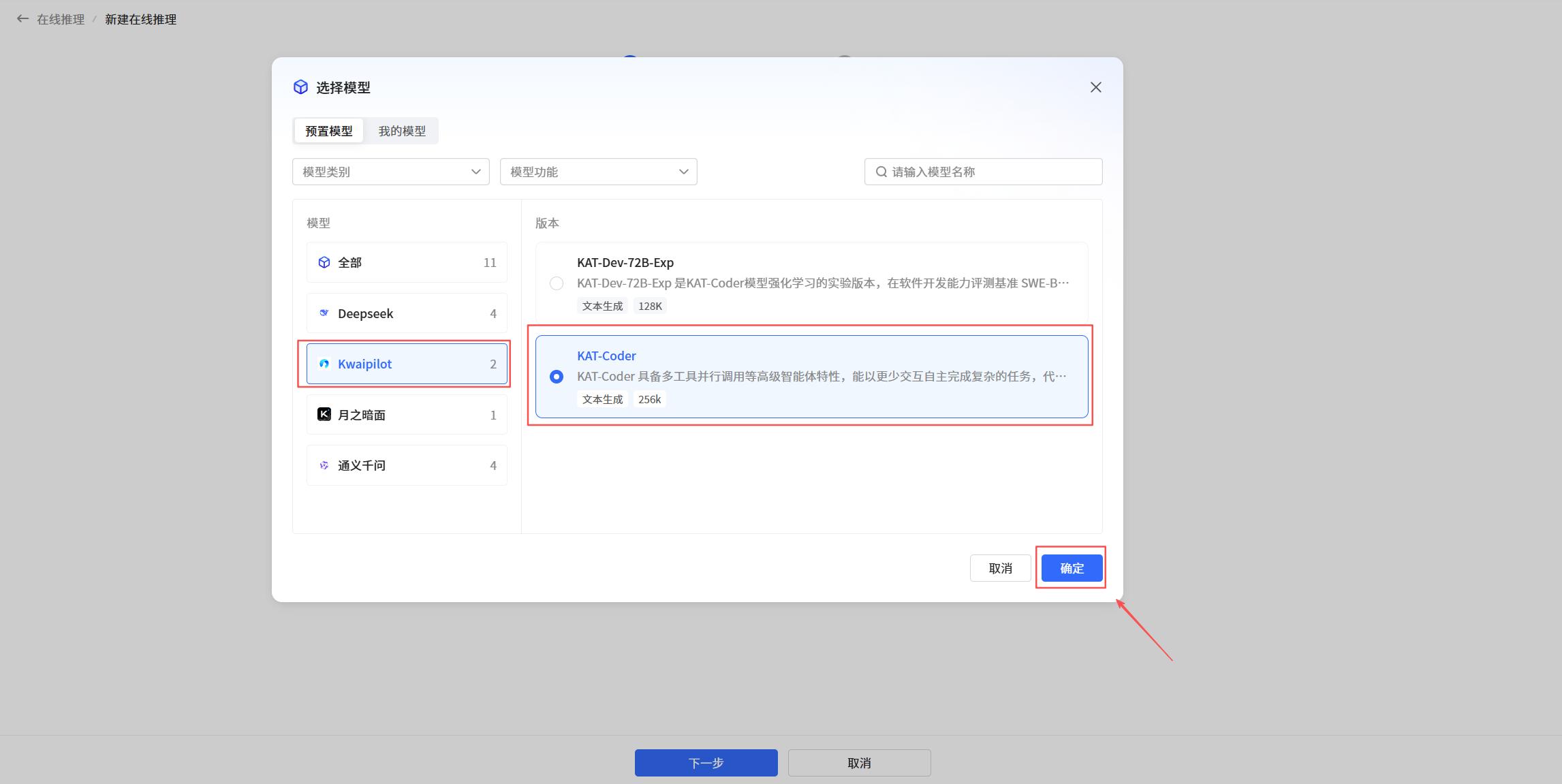Click the 全部 cube icon in model list

(x=324, y=262)
